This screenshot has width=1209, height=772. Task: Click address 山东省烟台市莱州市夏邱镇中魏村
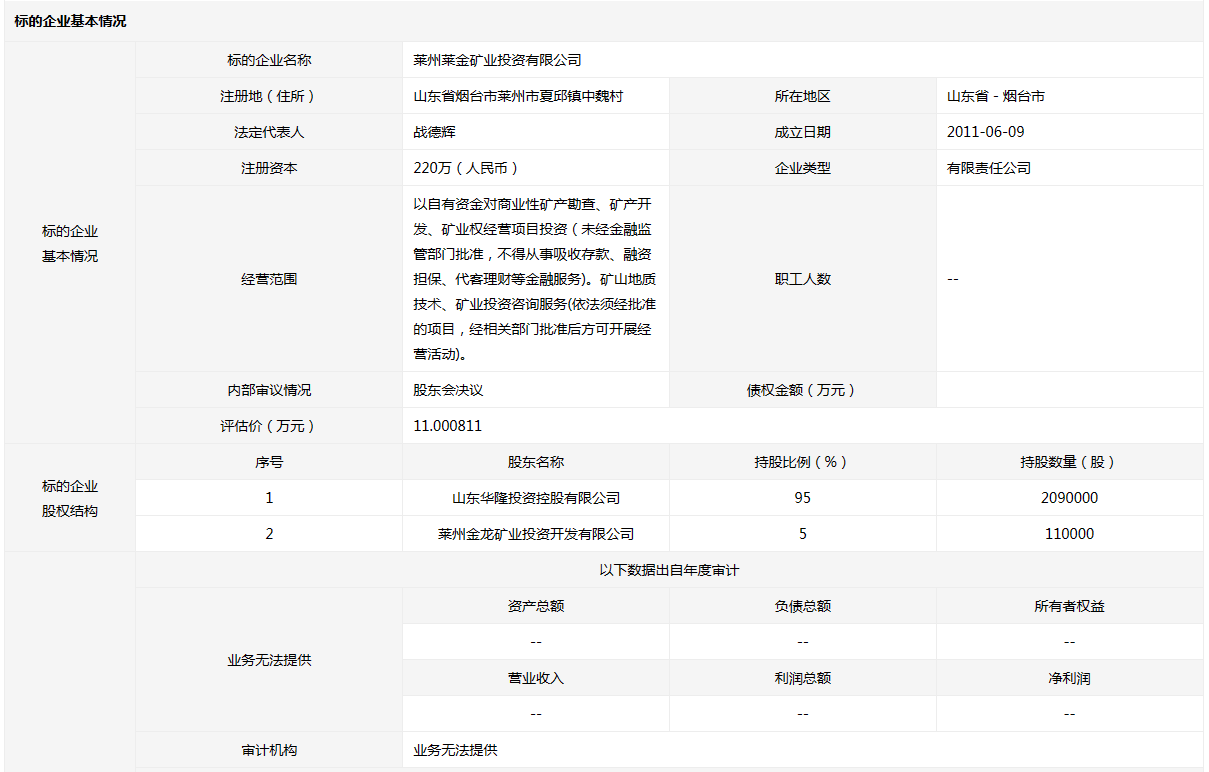pyautogui.click(x=518, y=96)
